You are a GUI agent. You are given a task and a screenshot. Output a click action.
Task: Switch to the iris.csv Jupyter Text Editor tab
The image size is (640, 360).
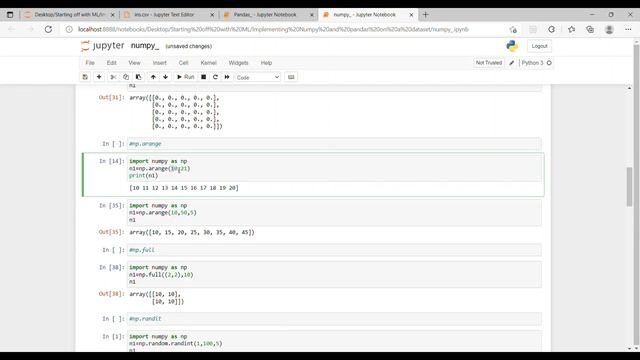point(164,15)
